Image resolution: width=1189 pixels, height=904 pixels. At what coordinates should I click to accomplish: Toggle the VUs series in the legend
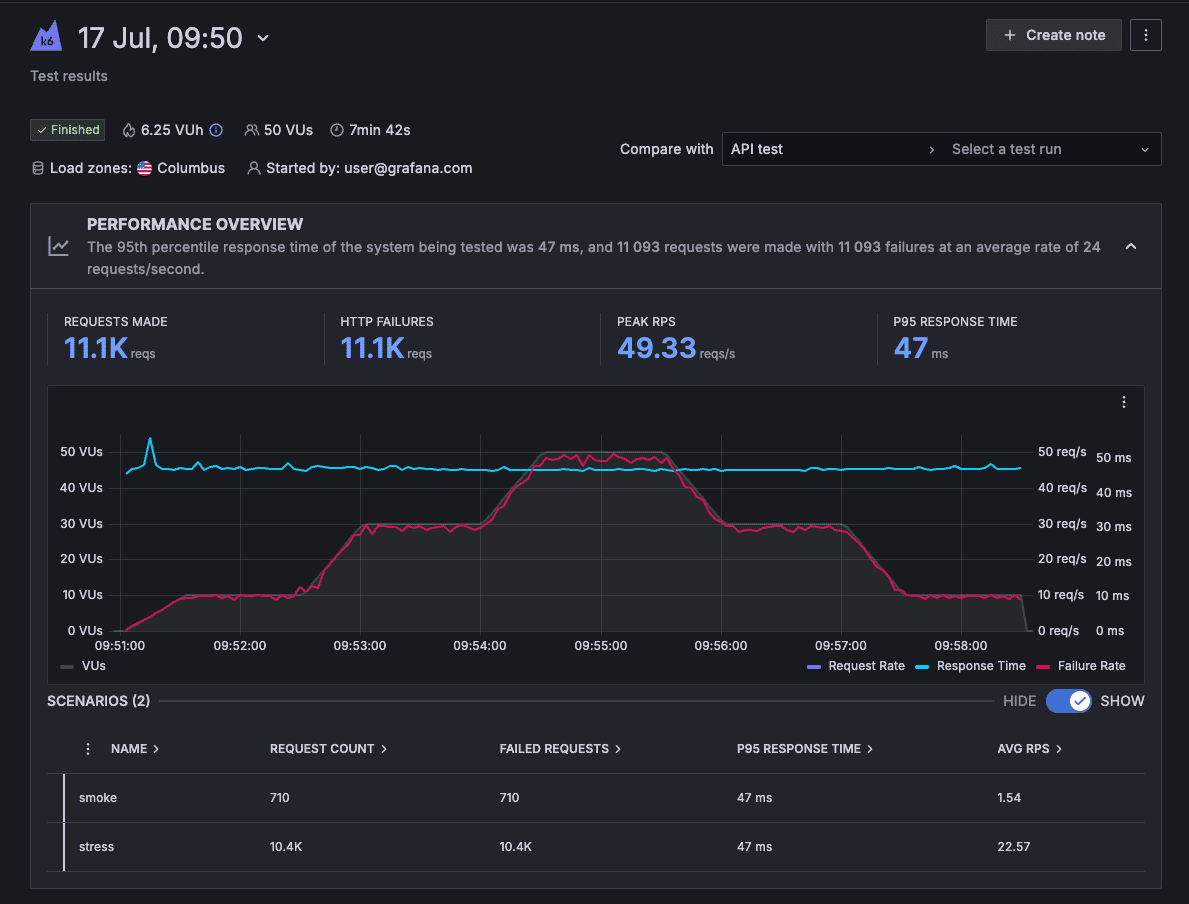click(x=82, y=665)
